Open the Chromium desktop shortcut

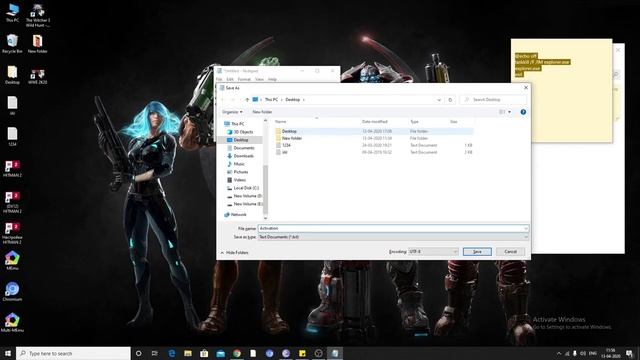tap(12, 291)
